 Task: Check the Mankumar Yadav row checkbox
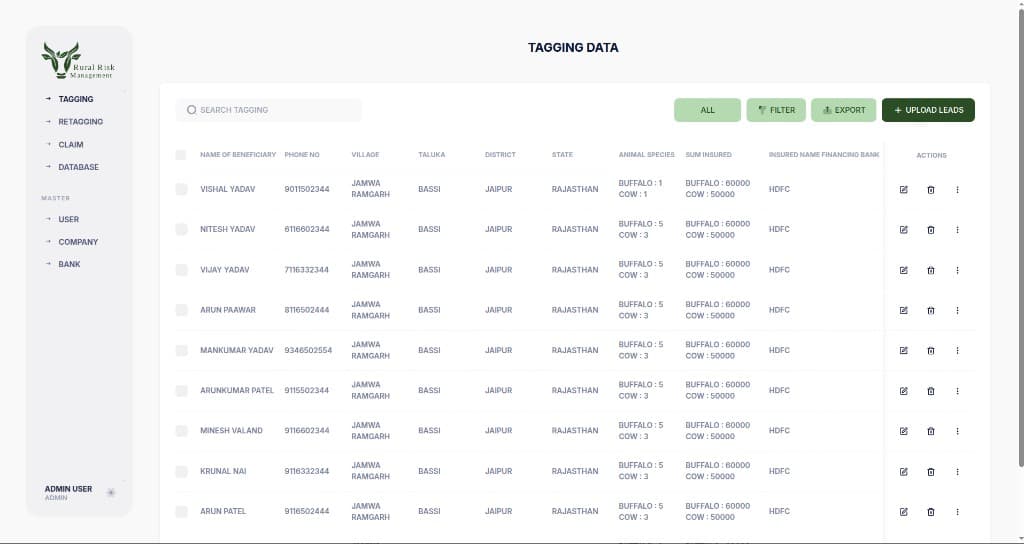[181, 350]
